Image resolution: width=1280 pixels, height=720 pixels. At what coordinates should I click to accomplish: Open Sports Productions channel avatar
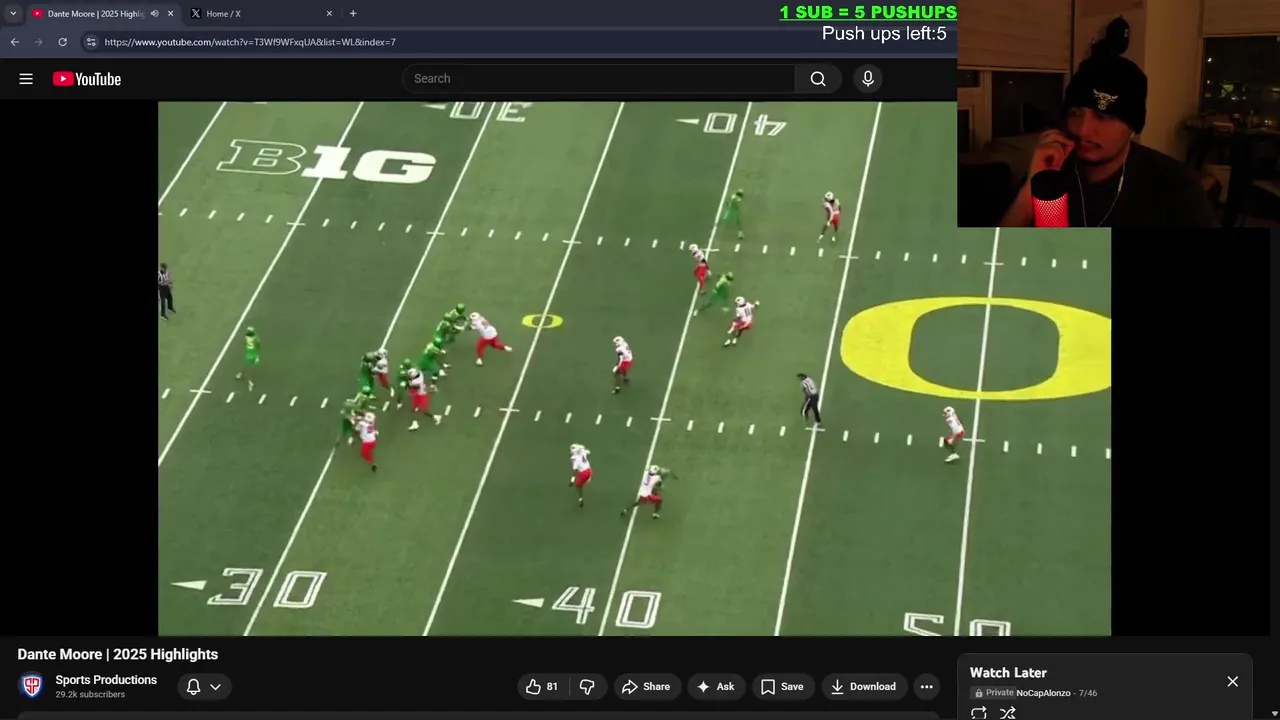[x=32, y=686]
